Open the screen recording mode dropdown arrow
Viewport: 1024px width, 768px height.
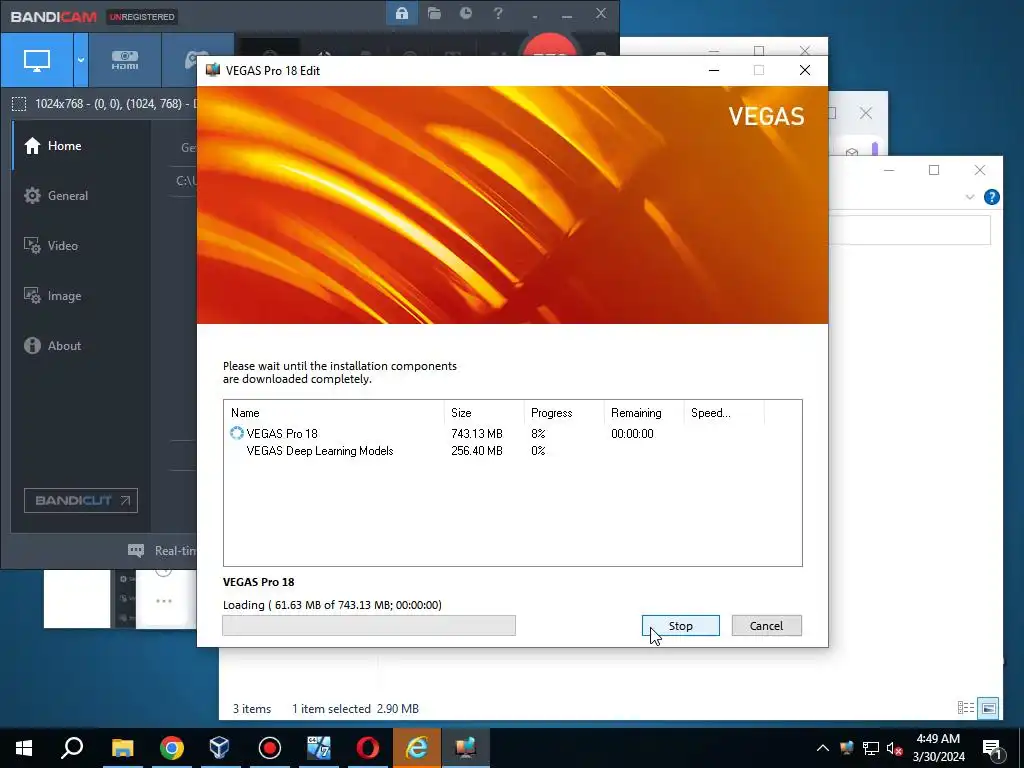[x=81, y=60]
